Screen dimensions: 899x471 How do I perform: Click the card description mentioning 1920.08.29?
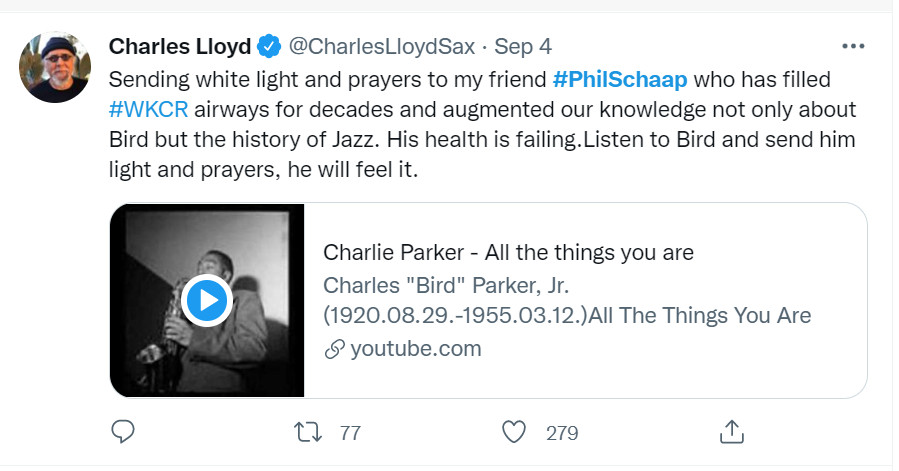tap(566, 300)
